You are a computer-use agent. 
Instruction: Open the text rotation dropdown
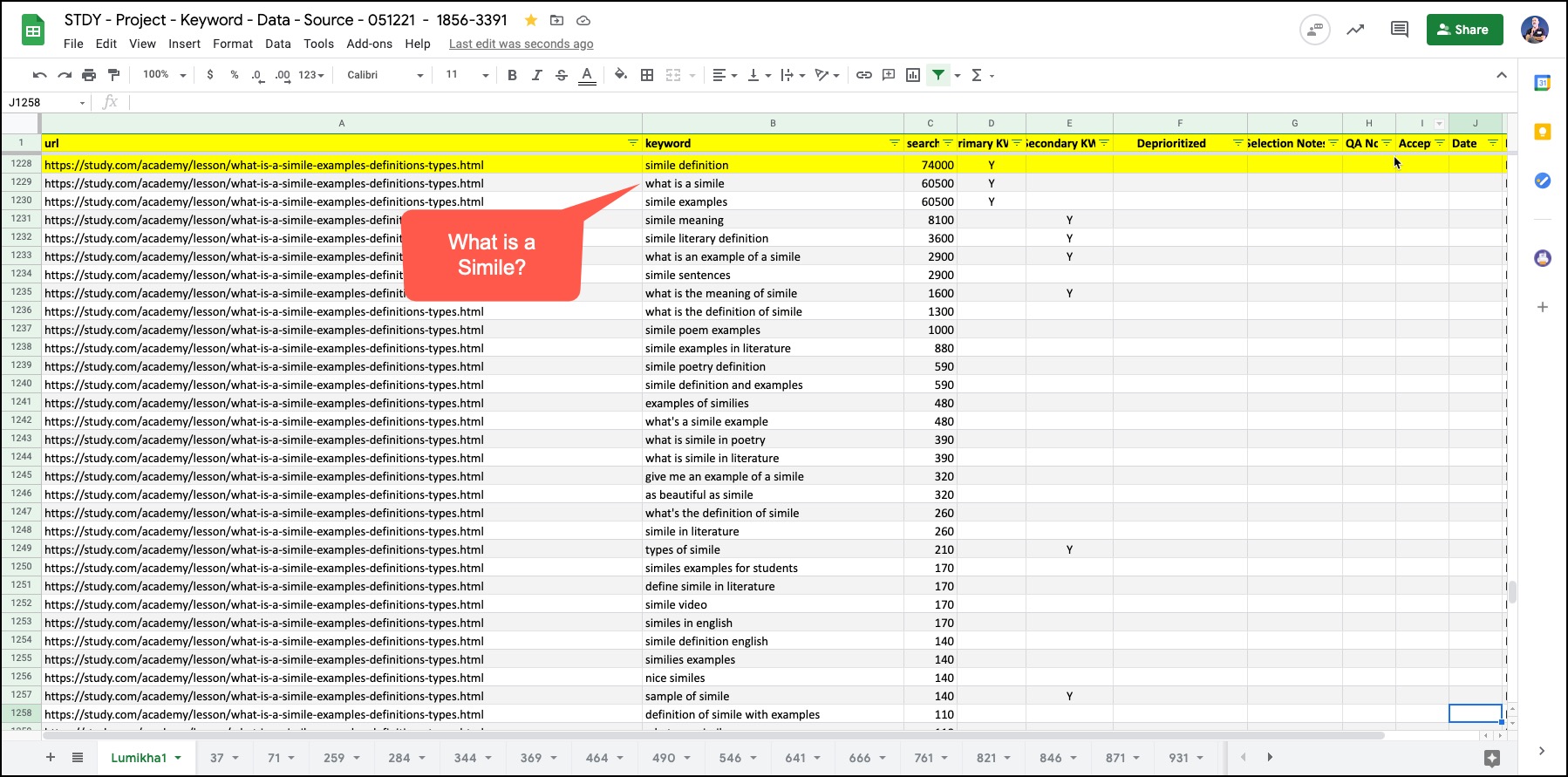coord(827,75)
